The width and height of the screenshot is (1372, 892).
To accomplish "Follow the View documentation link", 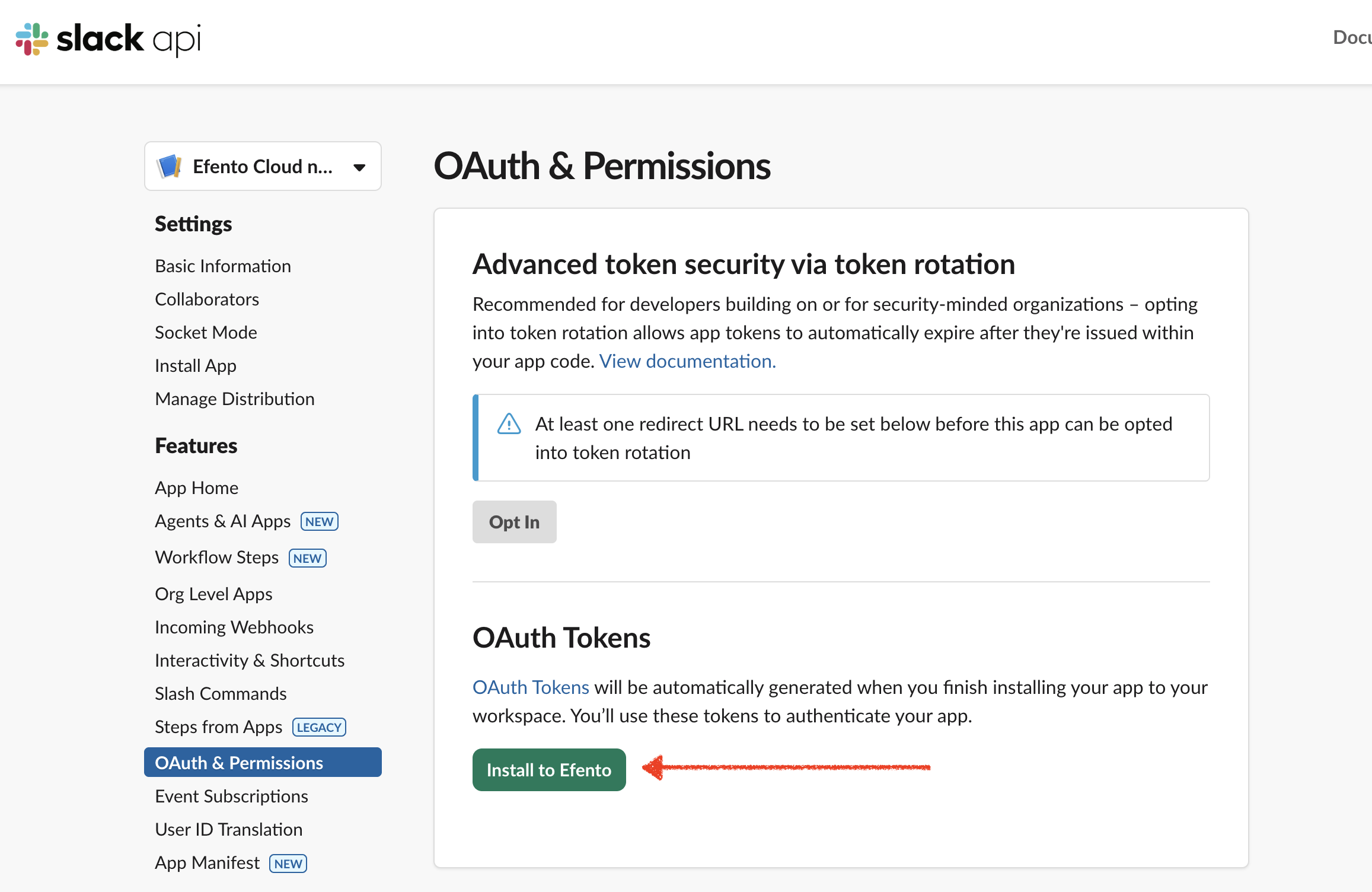I will pyautogui.click(x=687, y=361).
